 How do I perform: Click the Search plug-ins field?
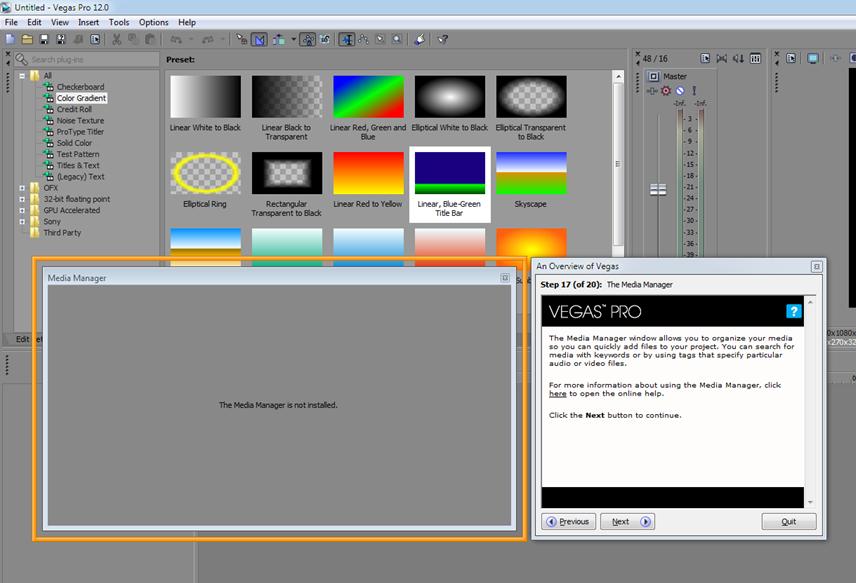pyautogui.click(x=87, y=60)
